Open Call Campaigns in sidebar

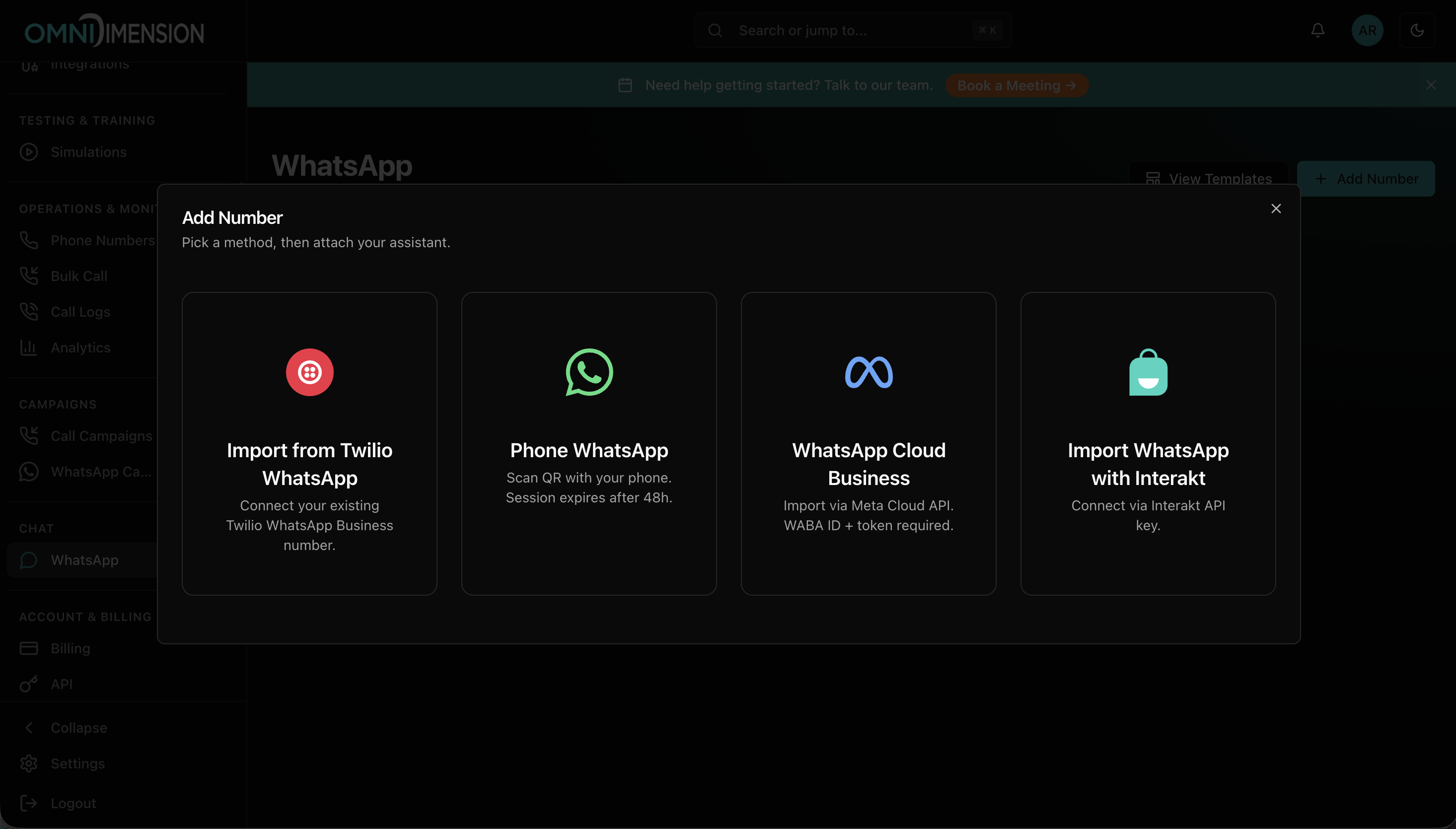coord(101,436)
